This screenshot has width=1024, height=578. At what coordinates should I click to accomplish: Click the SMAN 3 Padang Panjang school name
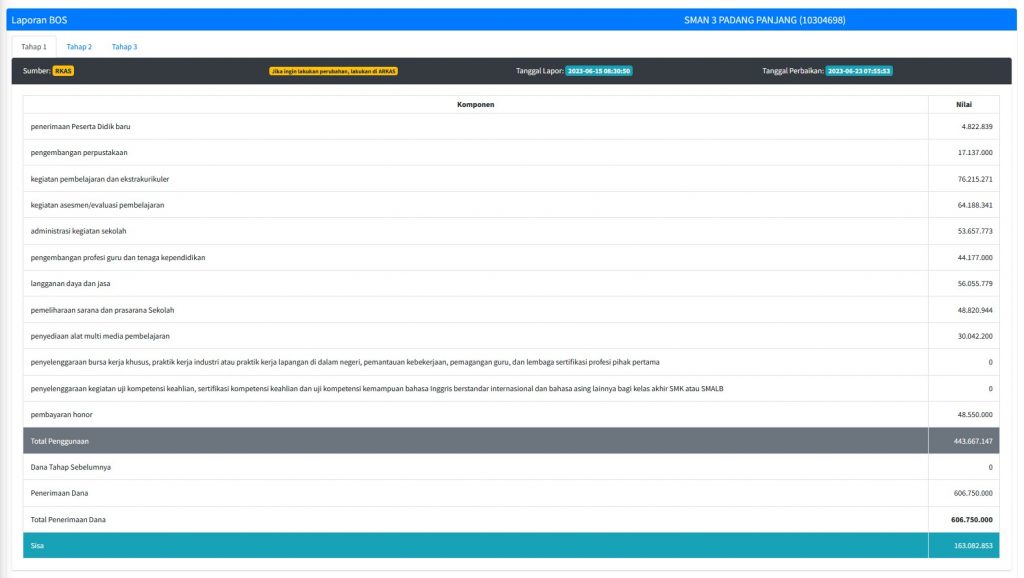(765, 20)
